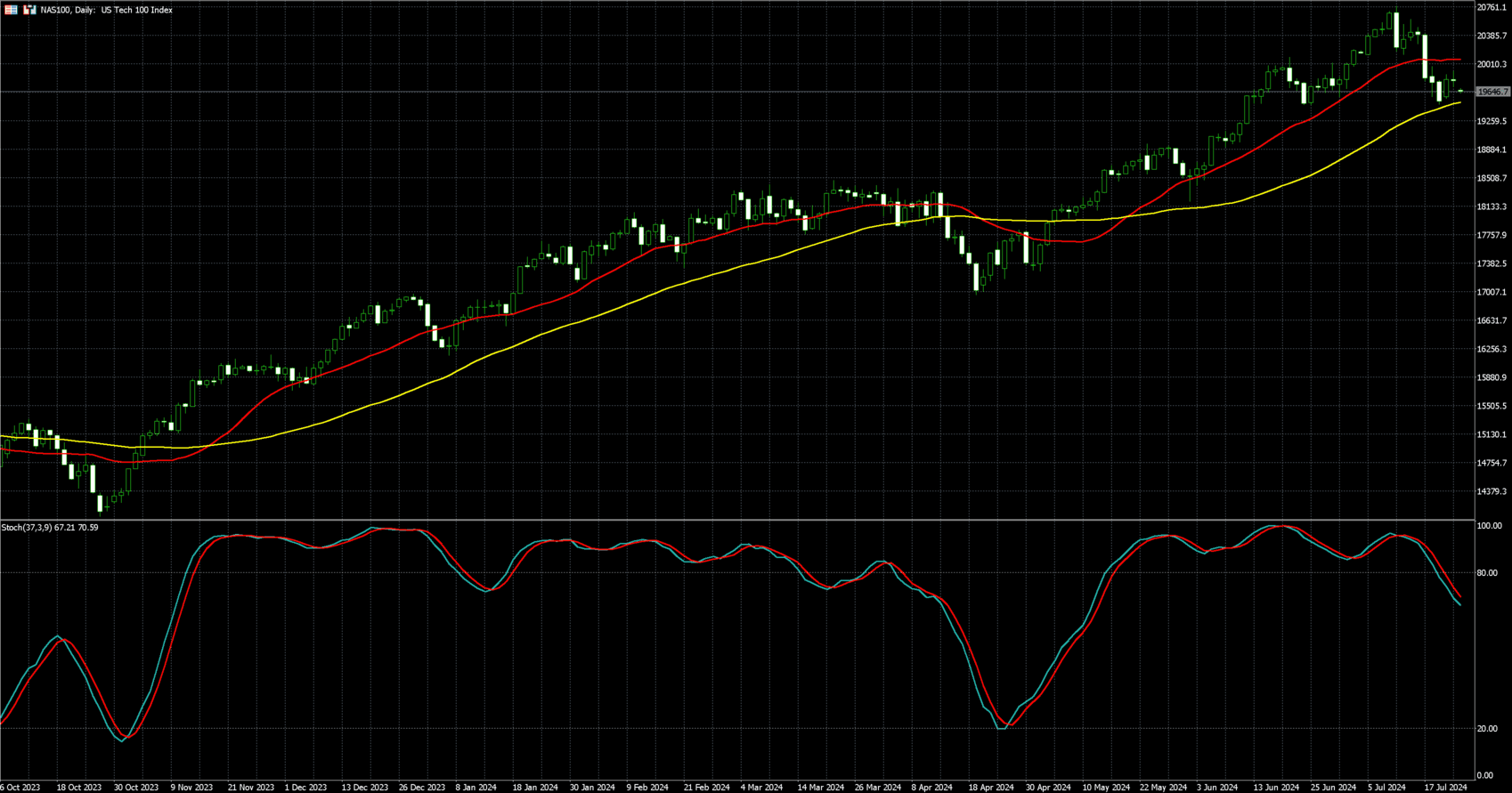Click the 80.00 stochastic level label
Image resolution: width=1512 pixels, height=793 pixels.
[1487, 573]
